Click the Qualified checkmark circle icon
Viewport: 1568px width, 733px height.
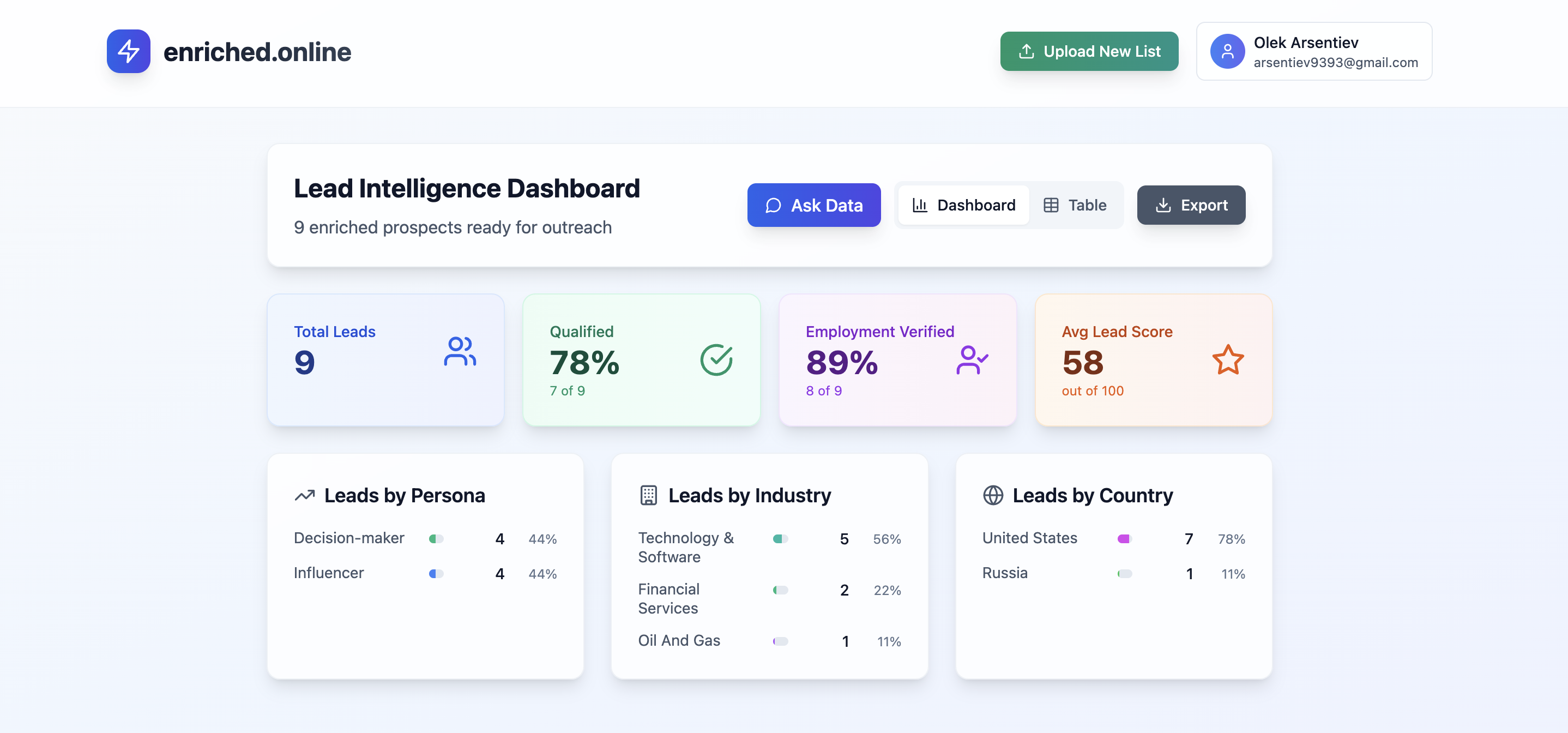pyautogui.click(x=716, y=360)
